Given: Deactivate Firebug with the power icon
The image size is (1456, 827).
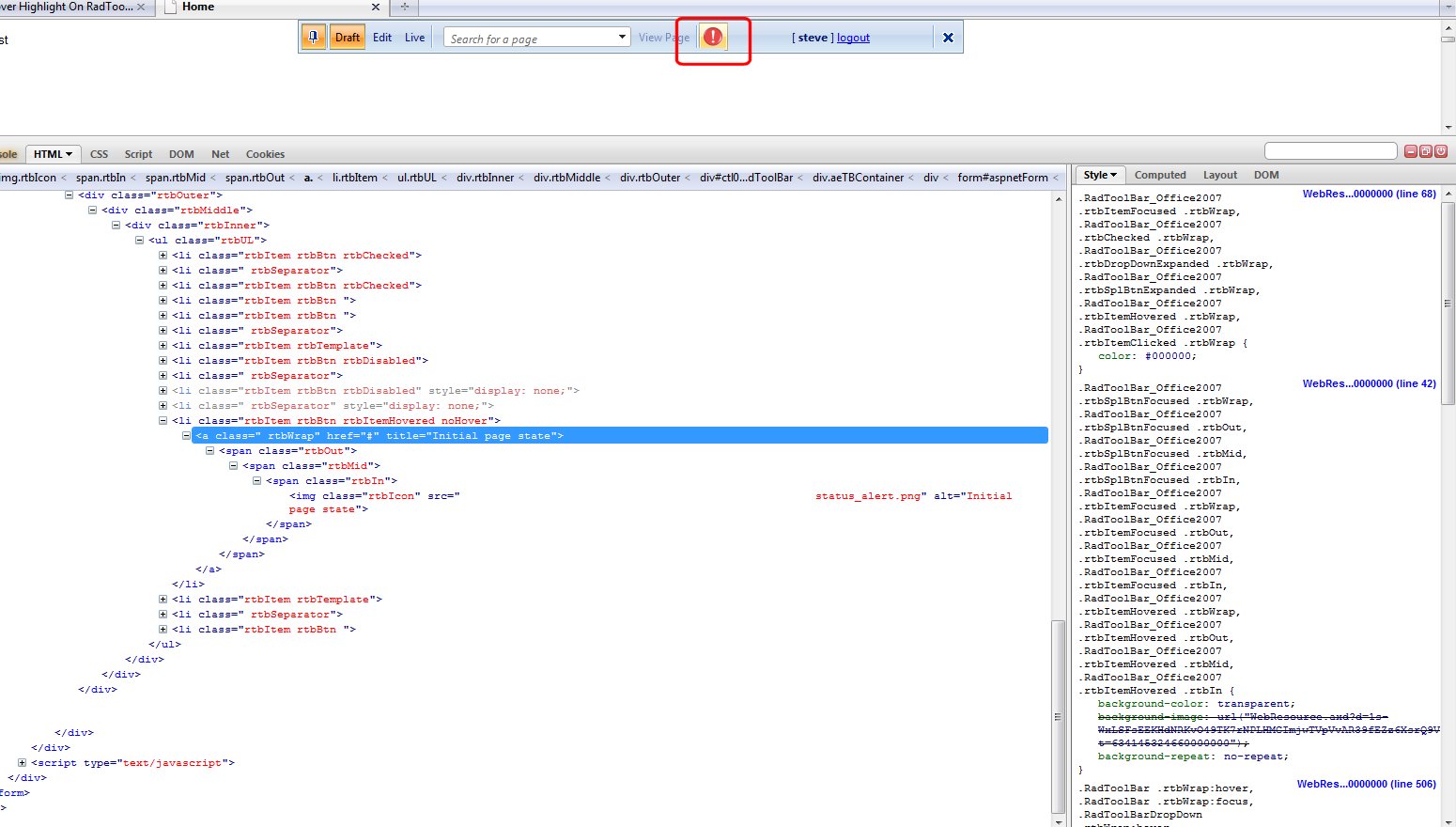Looking at the screenshot, I should pyautogui.click(x=1441, y=151).
